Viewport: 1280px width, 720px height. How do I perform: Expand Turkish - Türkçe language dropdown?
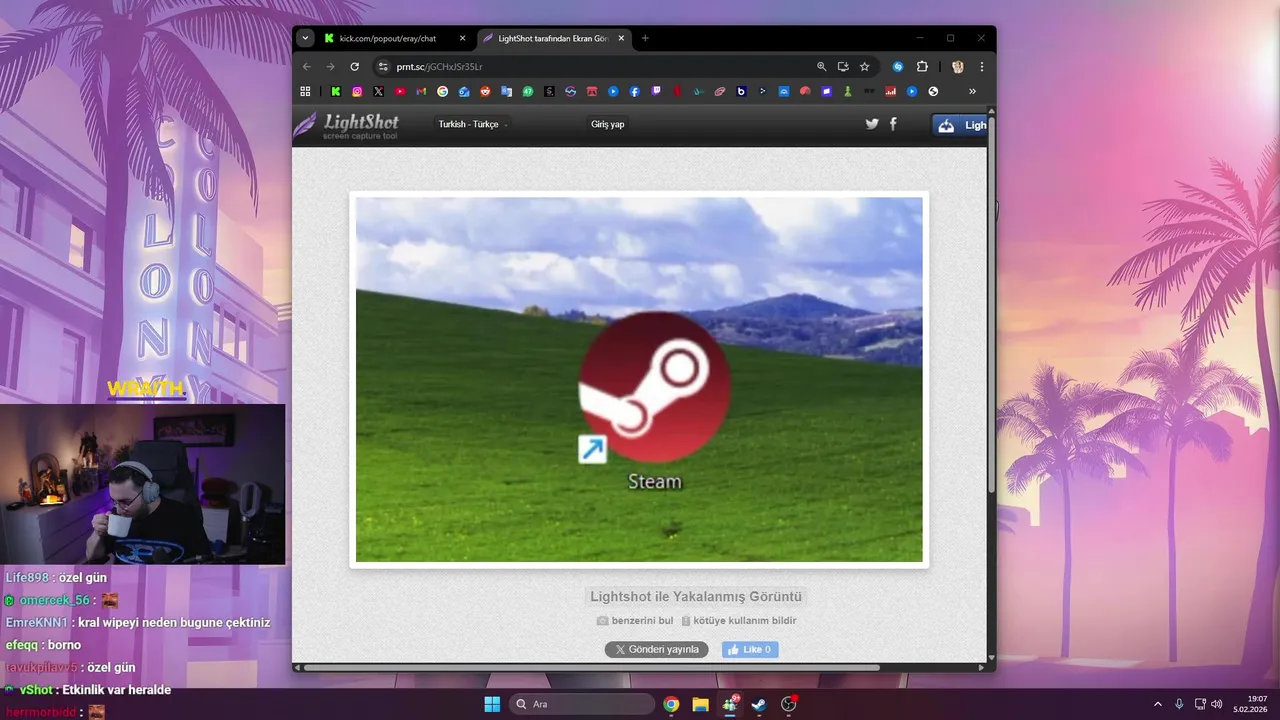pyautogui.click(x=474, y=124)
